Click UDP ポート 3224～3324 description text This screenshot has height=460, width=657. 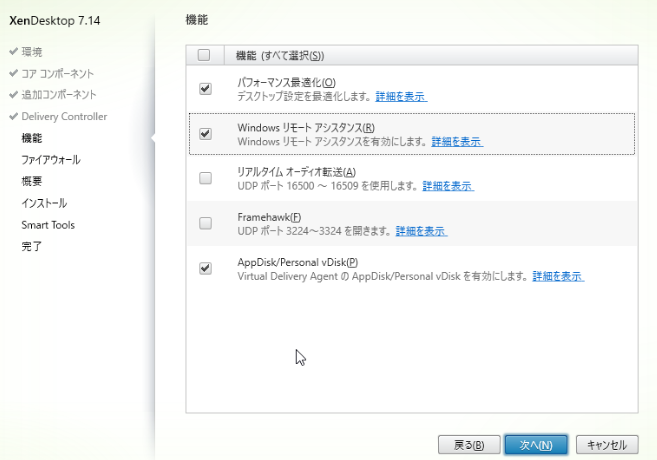click(x=314, y=231)
